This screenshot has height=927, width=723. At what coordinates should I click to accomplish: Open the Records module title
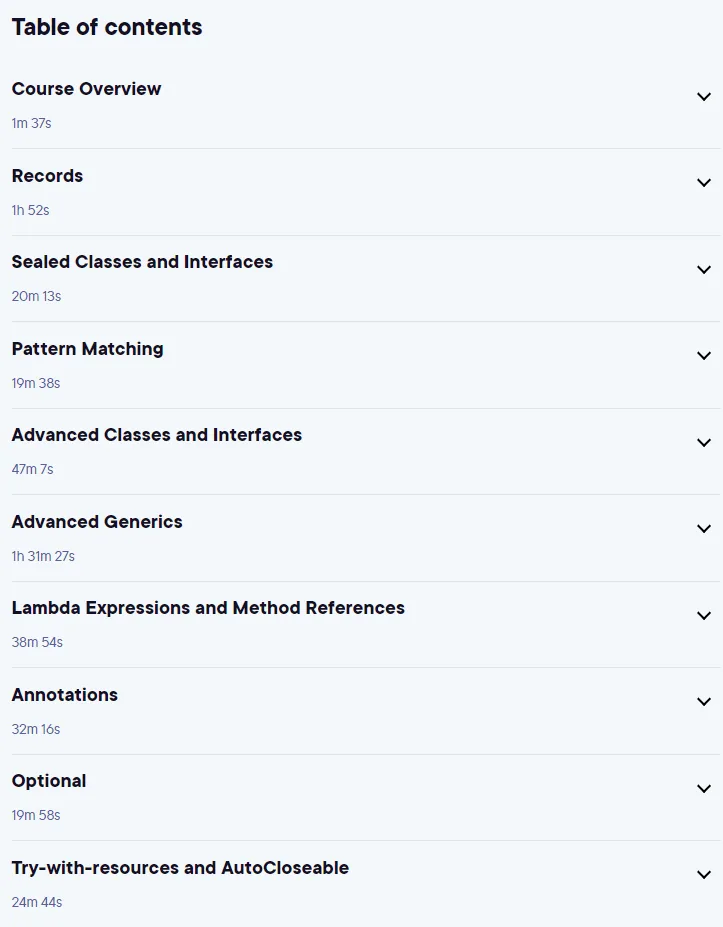(x=47, y=176)
